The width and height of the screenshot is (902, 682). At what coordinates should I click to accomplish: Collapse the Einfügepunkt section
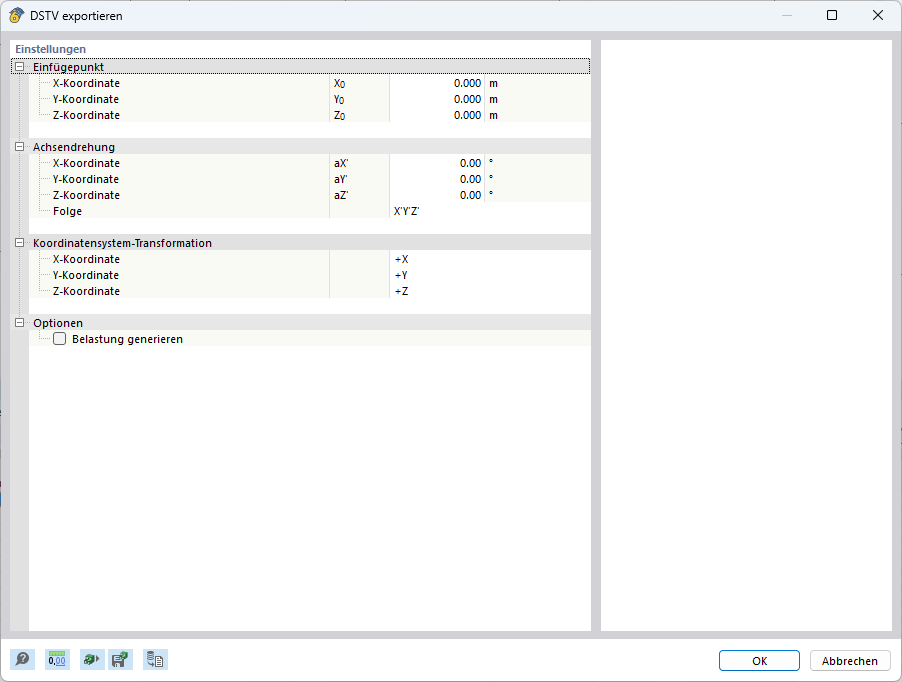coord(20,67)
